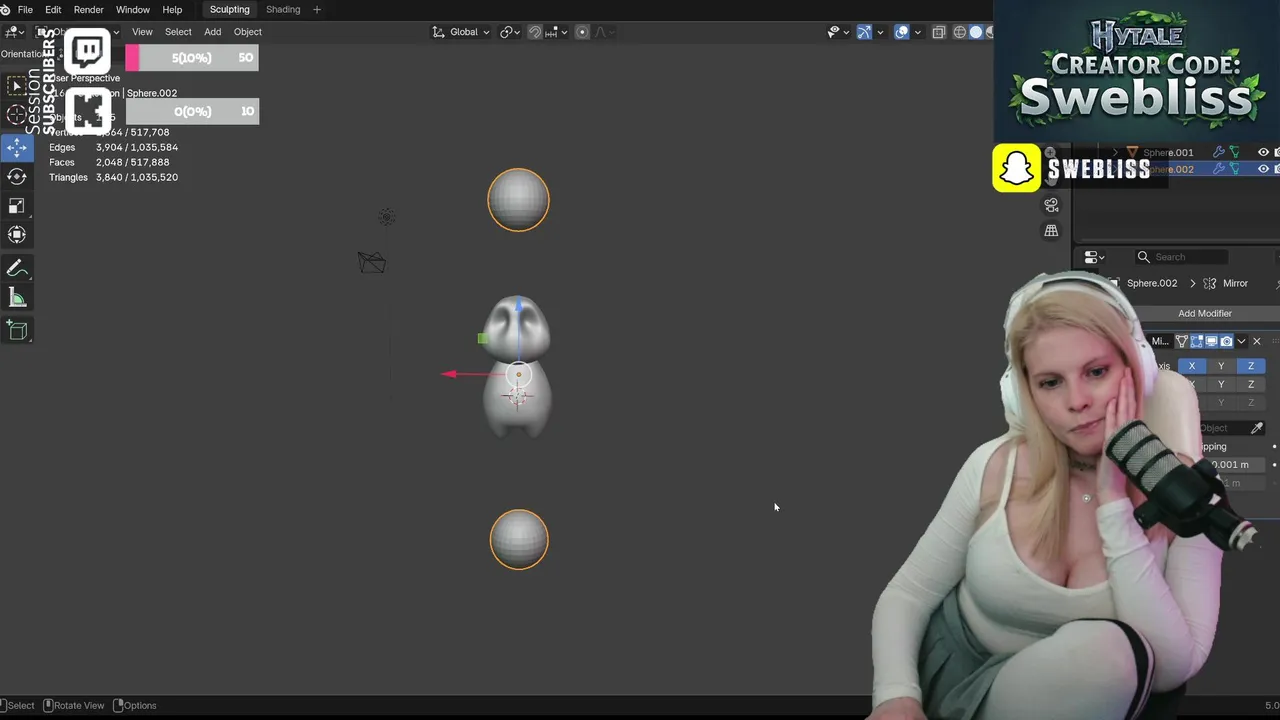1280x720 pixels.
Task: Open the pivot point dropdown
Action: click(510, 32)
